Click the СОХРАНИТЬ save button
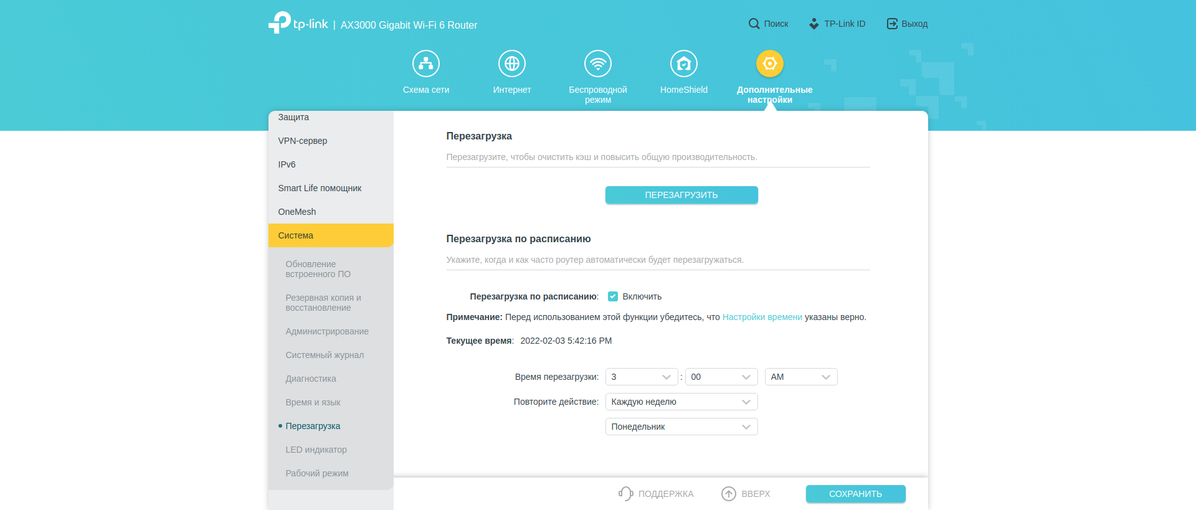The height and width of the screenshot is (510, 1196). (855, 494)
